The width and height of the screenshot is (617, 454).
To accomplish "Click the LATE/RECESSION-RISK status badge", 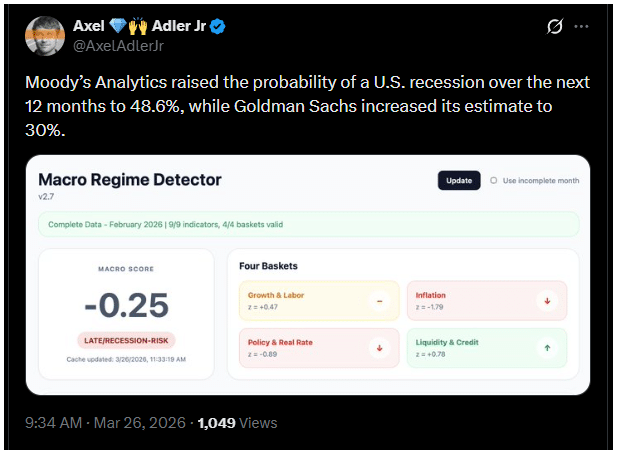I will pos(125,341).
